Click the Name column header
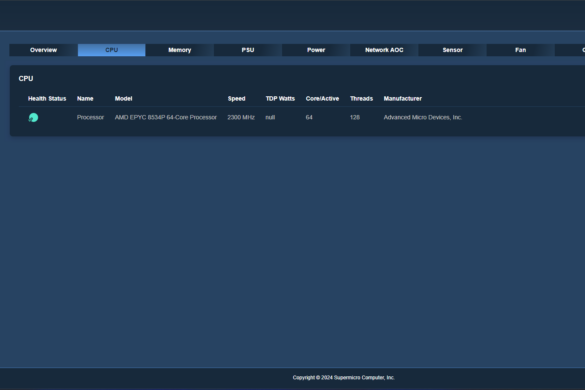 pos(85,99)
